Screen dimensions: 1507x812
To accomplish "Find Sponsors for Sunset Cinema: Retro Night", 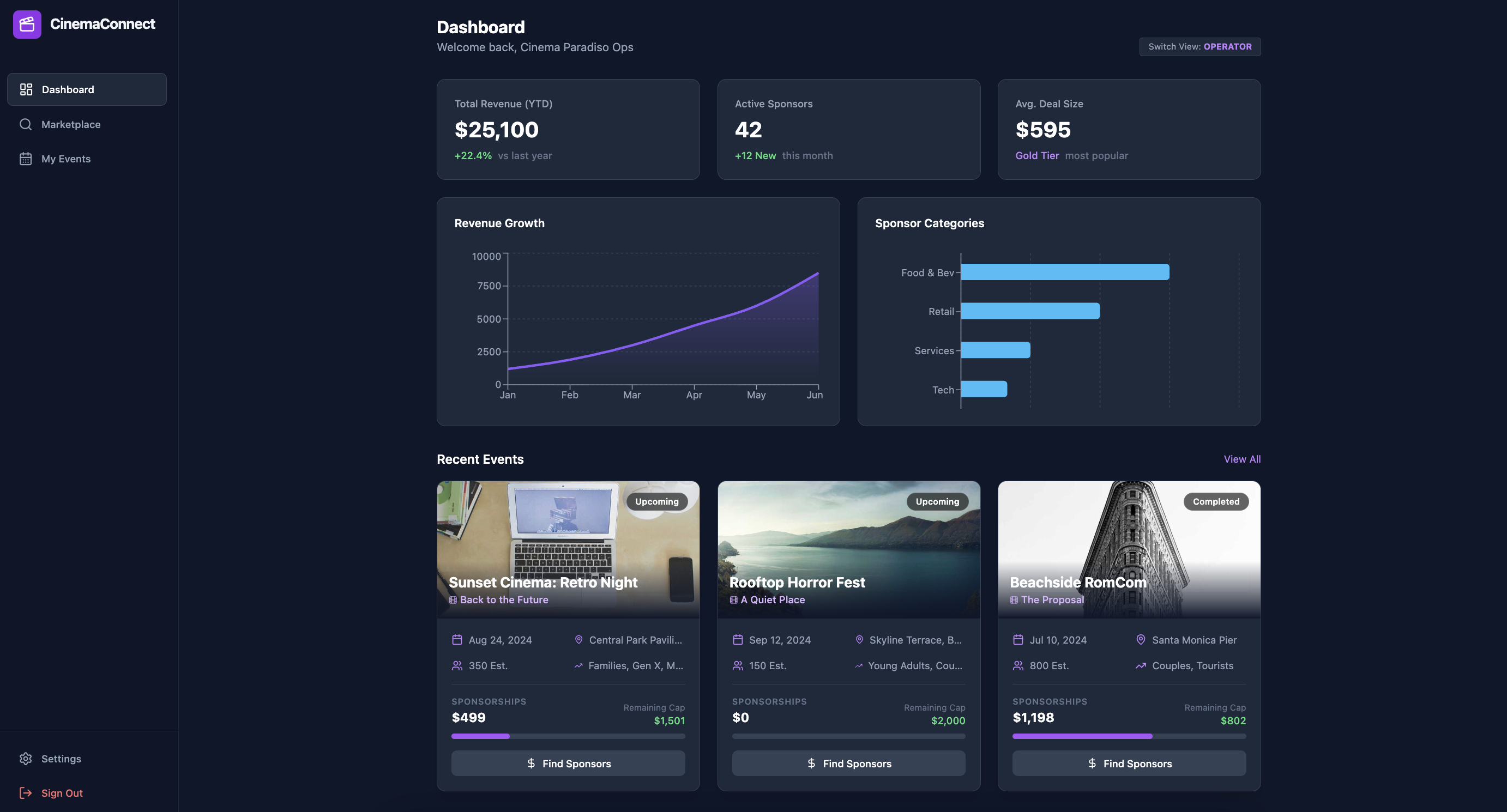I will tap(568, 763).
